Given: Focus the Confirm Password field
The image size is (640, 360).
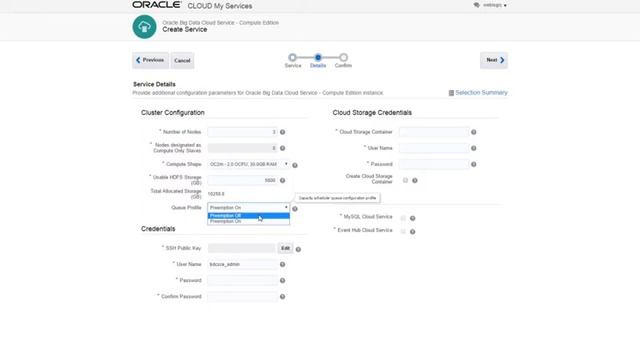Looking at the screenshot, I should pyautogui.click(x=242, y=296).
